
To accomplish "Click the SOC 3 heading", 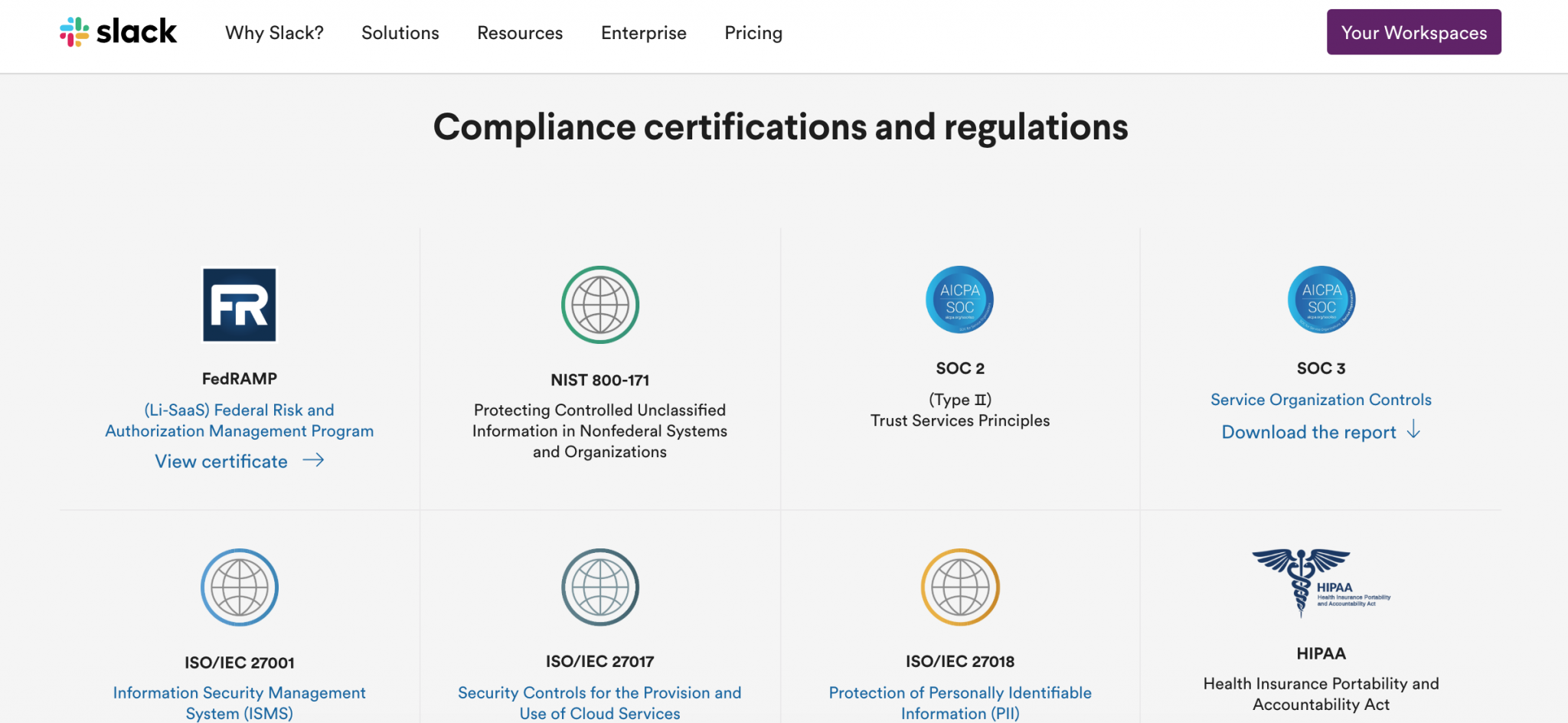I will (x=1321, y=368).
